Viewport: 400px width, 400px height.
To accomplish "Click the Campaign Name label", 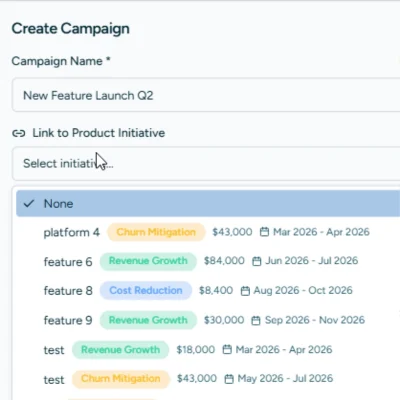I will pyautogui.click(x=61, y=61).
